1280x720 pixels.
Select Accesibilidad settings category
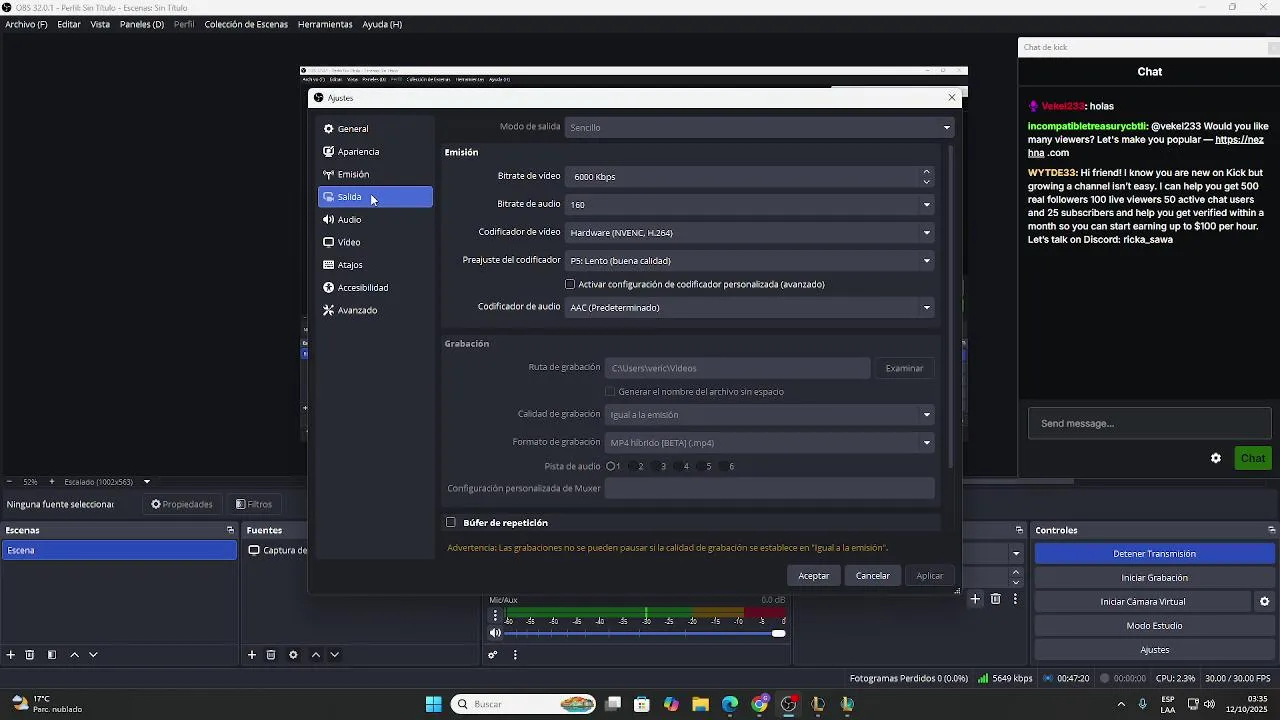click(375, 288)
